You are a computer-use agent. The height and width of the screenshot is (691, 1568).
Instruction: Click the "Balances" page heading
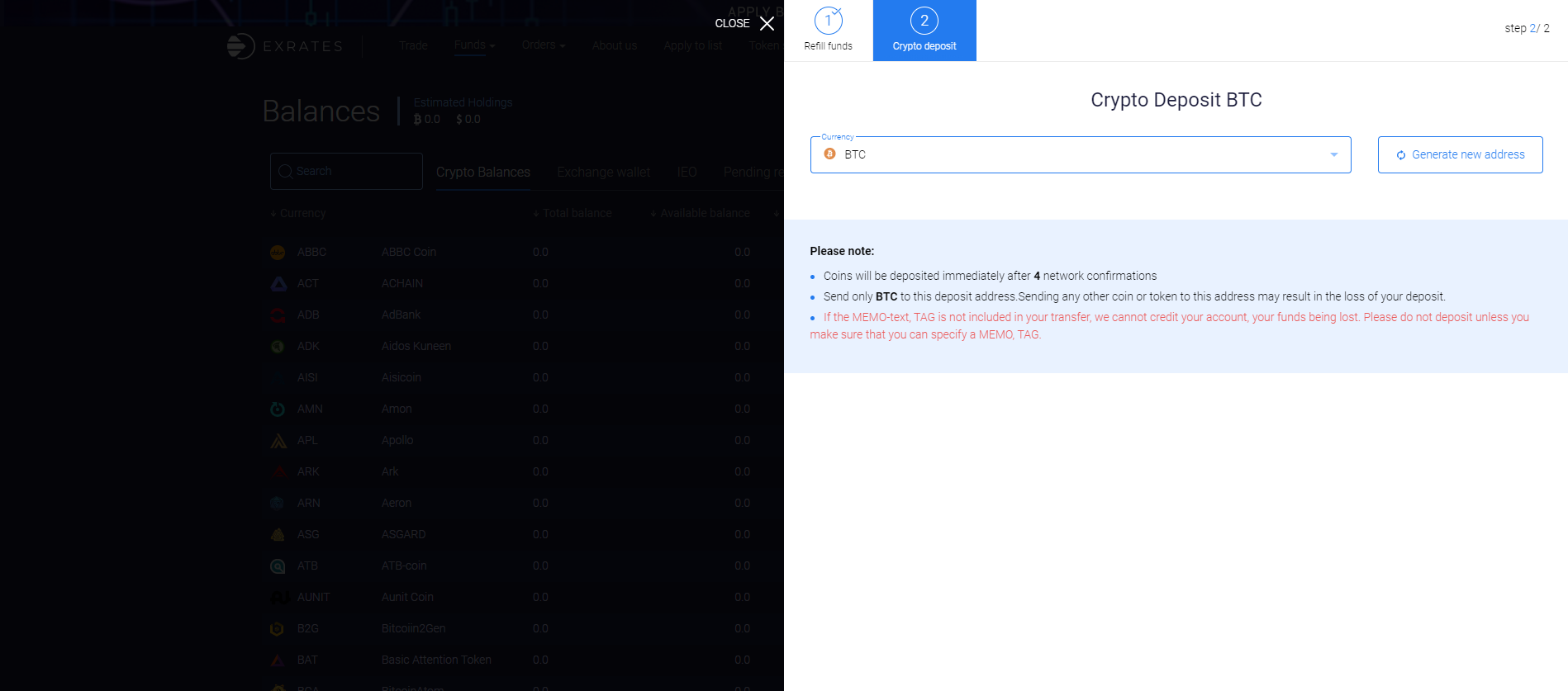[321, 111]
